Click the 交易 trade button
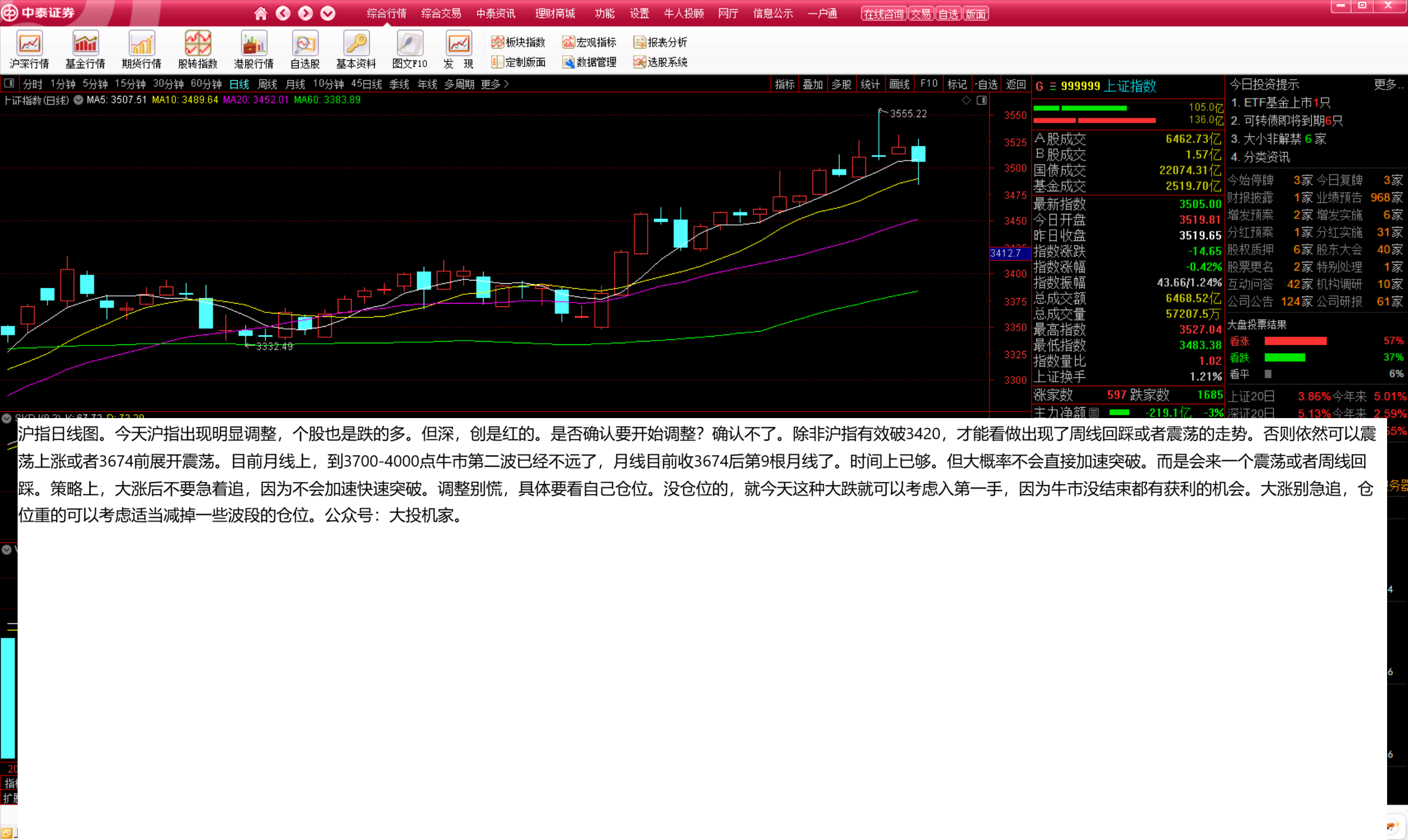This screenshot has width=1408, height=840. 921,14
